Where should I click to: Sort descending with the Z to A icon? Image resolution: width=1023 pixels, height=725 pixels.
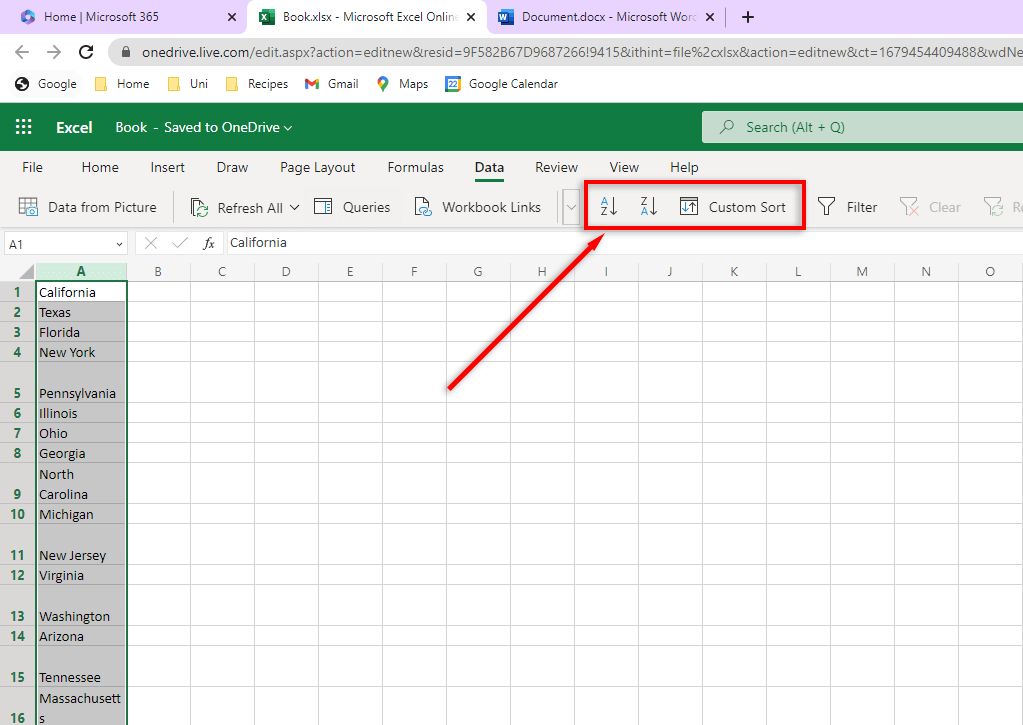pyautogui.click(x=649, y=206)
